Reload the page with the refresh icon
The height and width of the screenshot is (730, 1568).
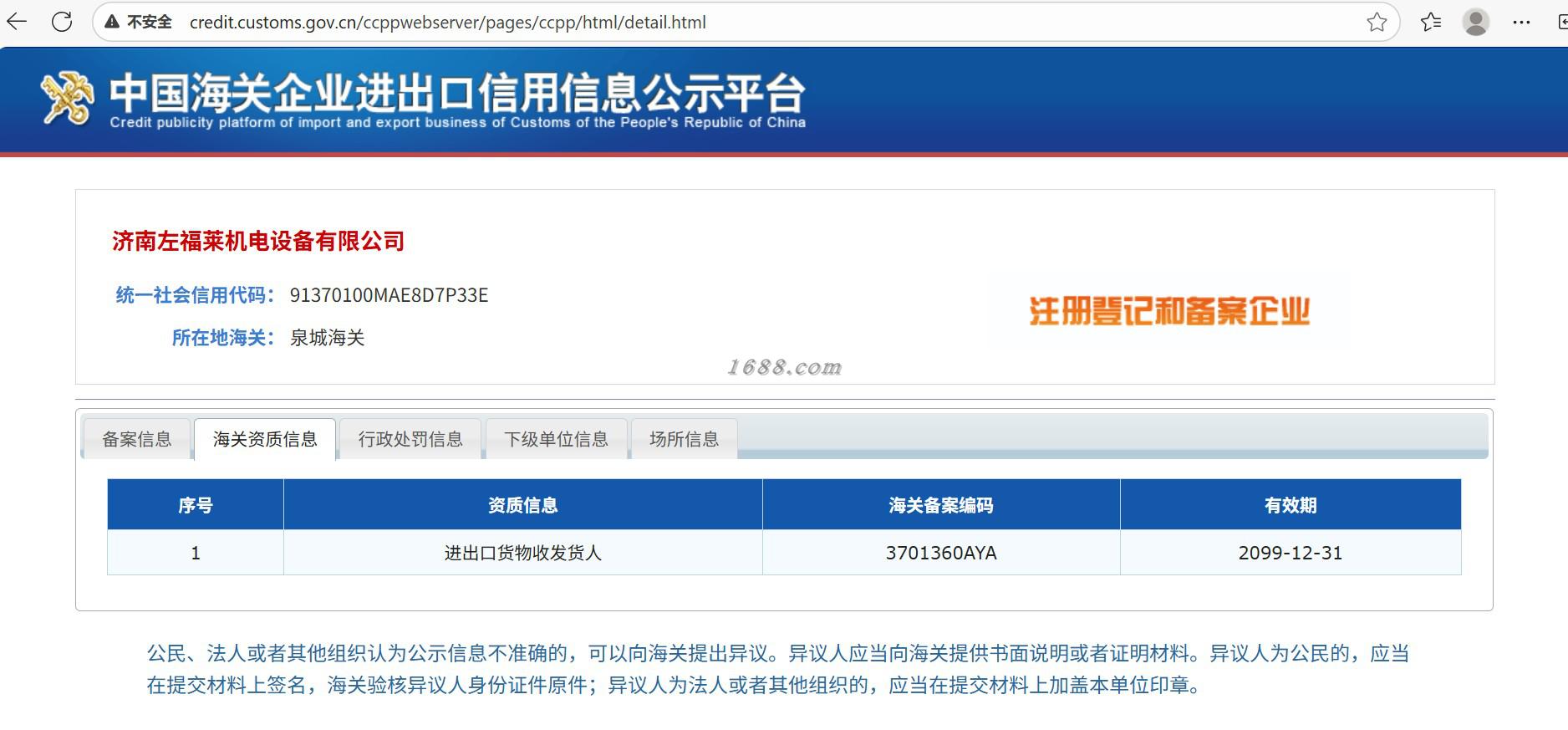pyautogui.click(x=62, y=22)
